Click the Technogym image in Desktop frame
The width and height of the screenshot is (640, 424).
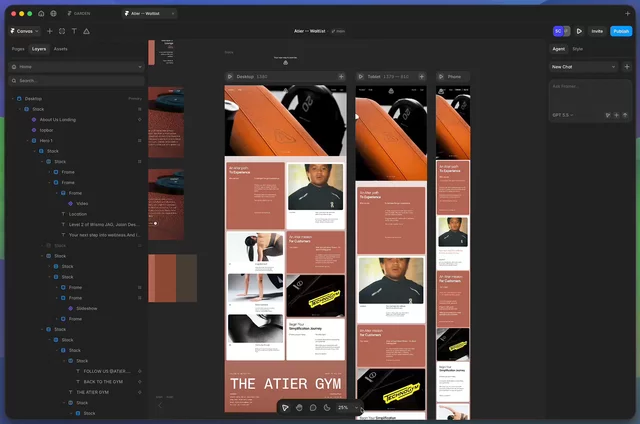click(x=316, y=296)
